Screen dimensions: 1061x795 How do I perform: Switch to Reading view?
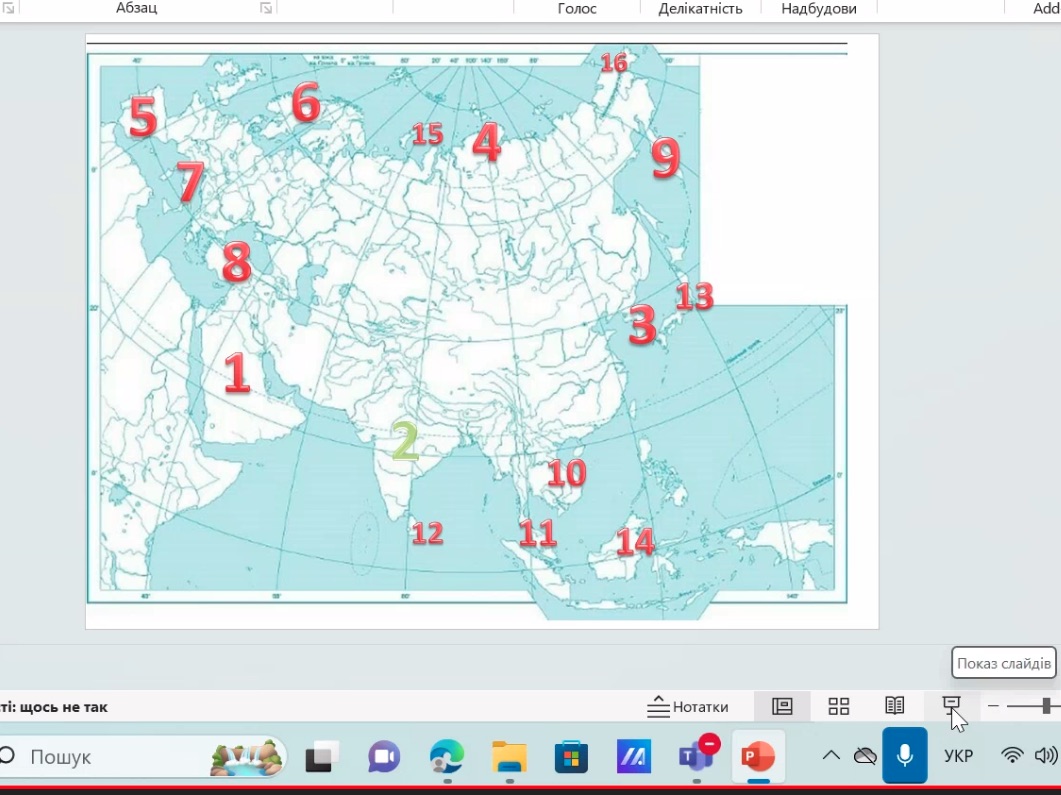(x=894, y=706)
